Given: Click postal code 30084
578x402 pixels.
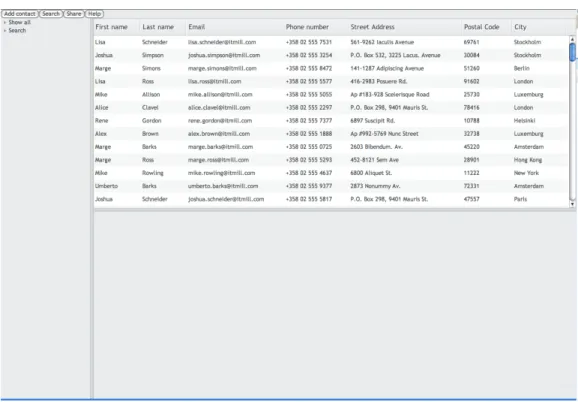Looking at the screenshot, I should 471,55.
